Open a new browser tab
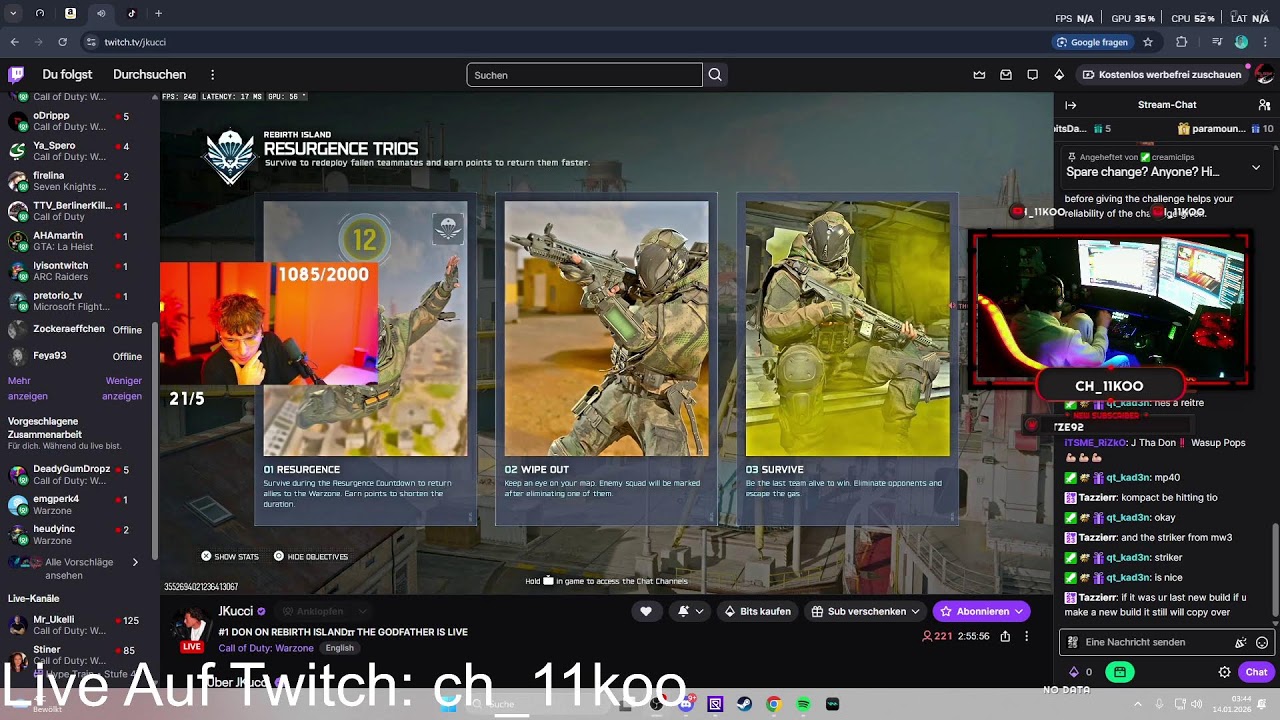Screen dimensions: 1280x720 158,13
